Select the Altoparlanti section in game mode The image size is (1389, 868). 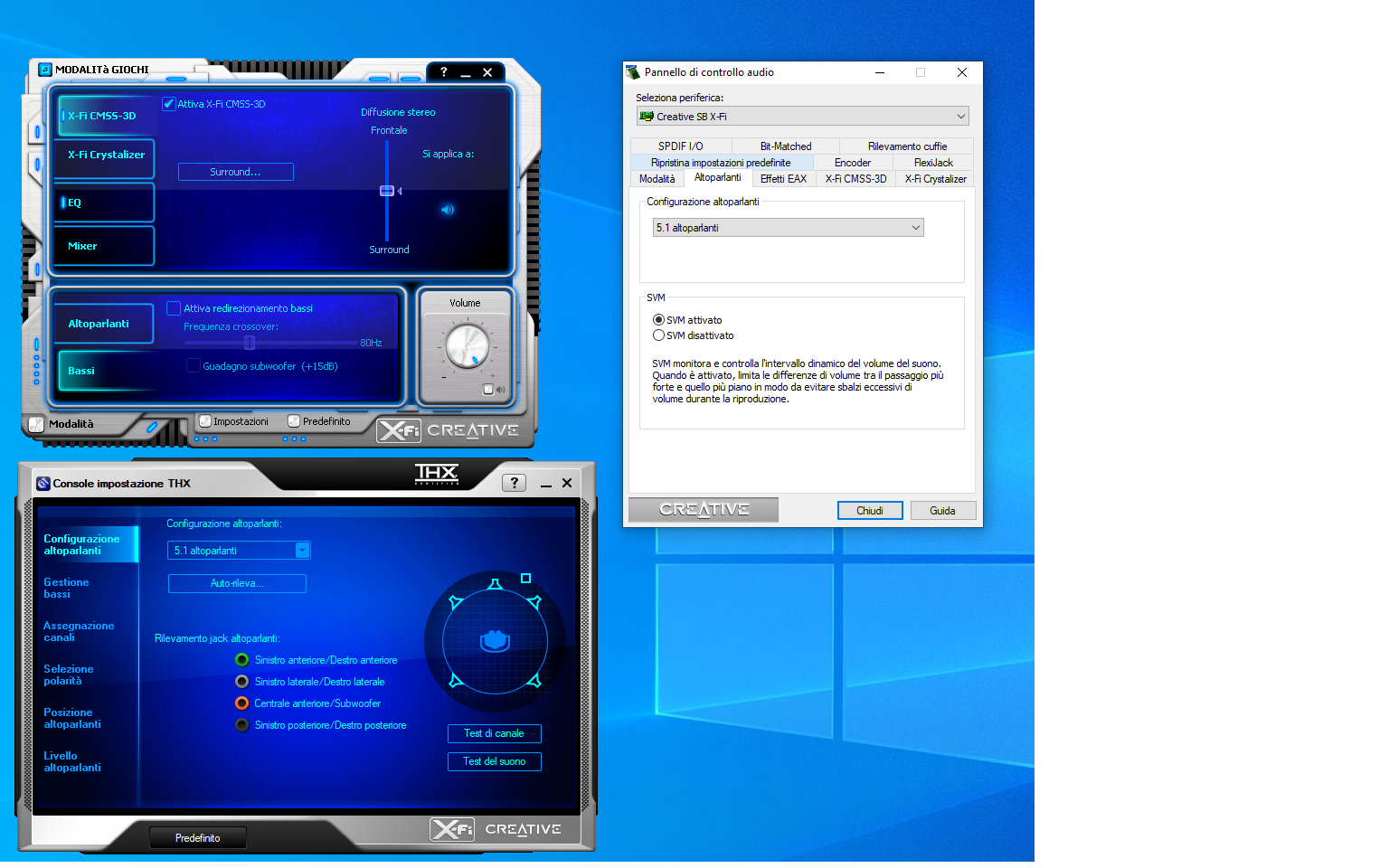click(x=102, y=324)
